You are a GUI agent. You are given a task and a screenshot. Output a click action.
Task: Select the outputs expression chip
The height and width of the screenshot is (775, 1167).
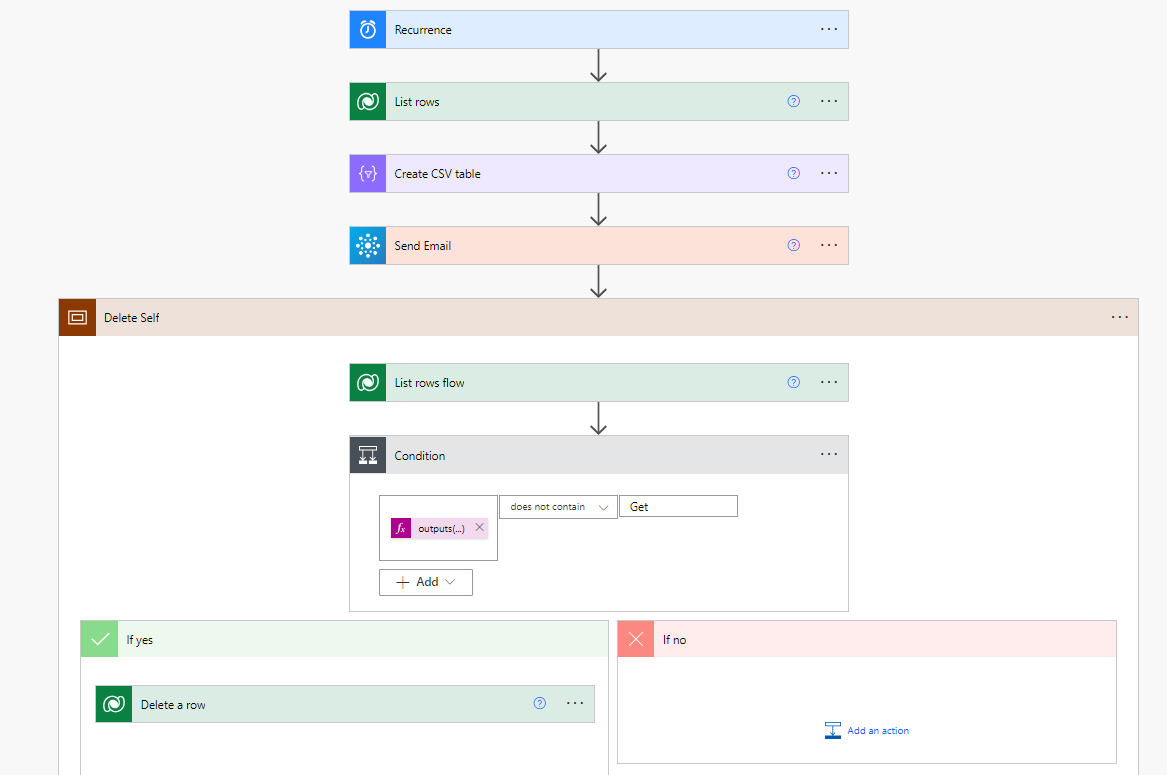coord(432,527)
